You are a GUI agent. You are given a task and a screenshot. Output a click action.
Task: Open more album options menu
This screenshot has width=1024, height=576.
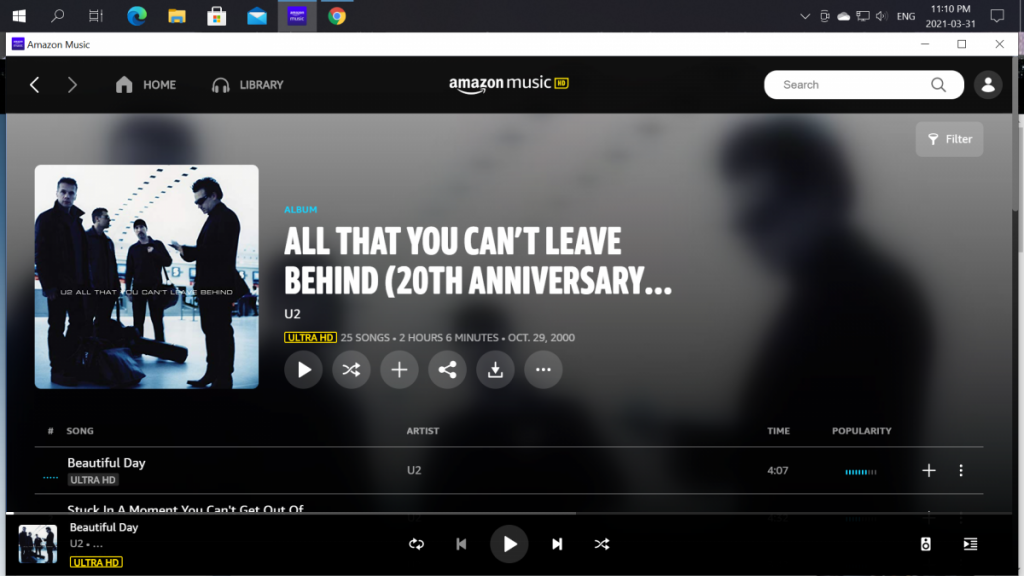[x=543, y=370]
